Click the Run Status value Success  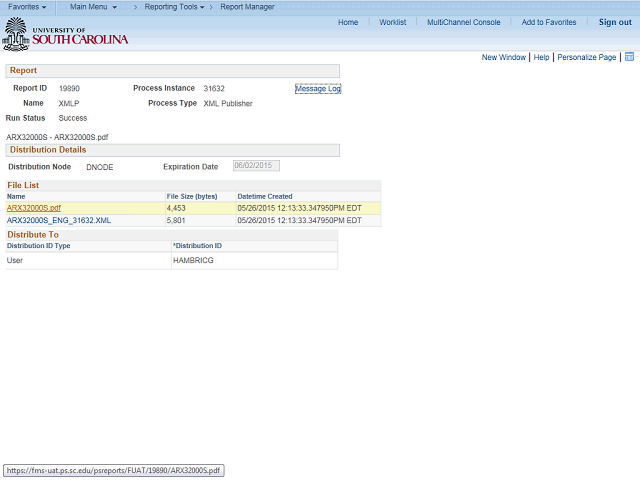click(x=73, y=118)
